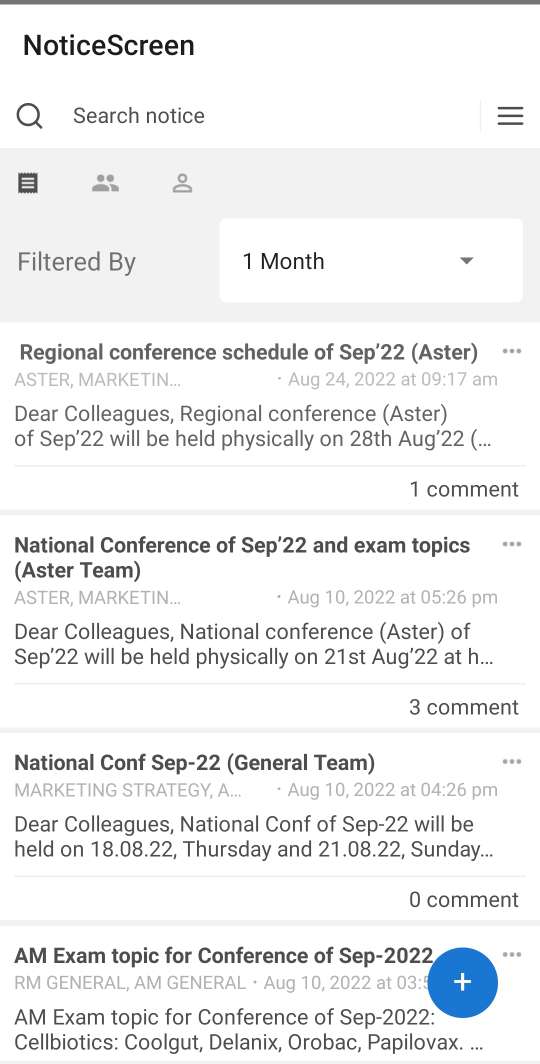The height and width of the screenshot is (1064, 540).
Task: Focus the Search notice field
Action: click(x=271, y=116)
